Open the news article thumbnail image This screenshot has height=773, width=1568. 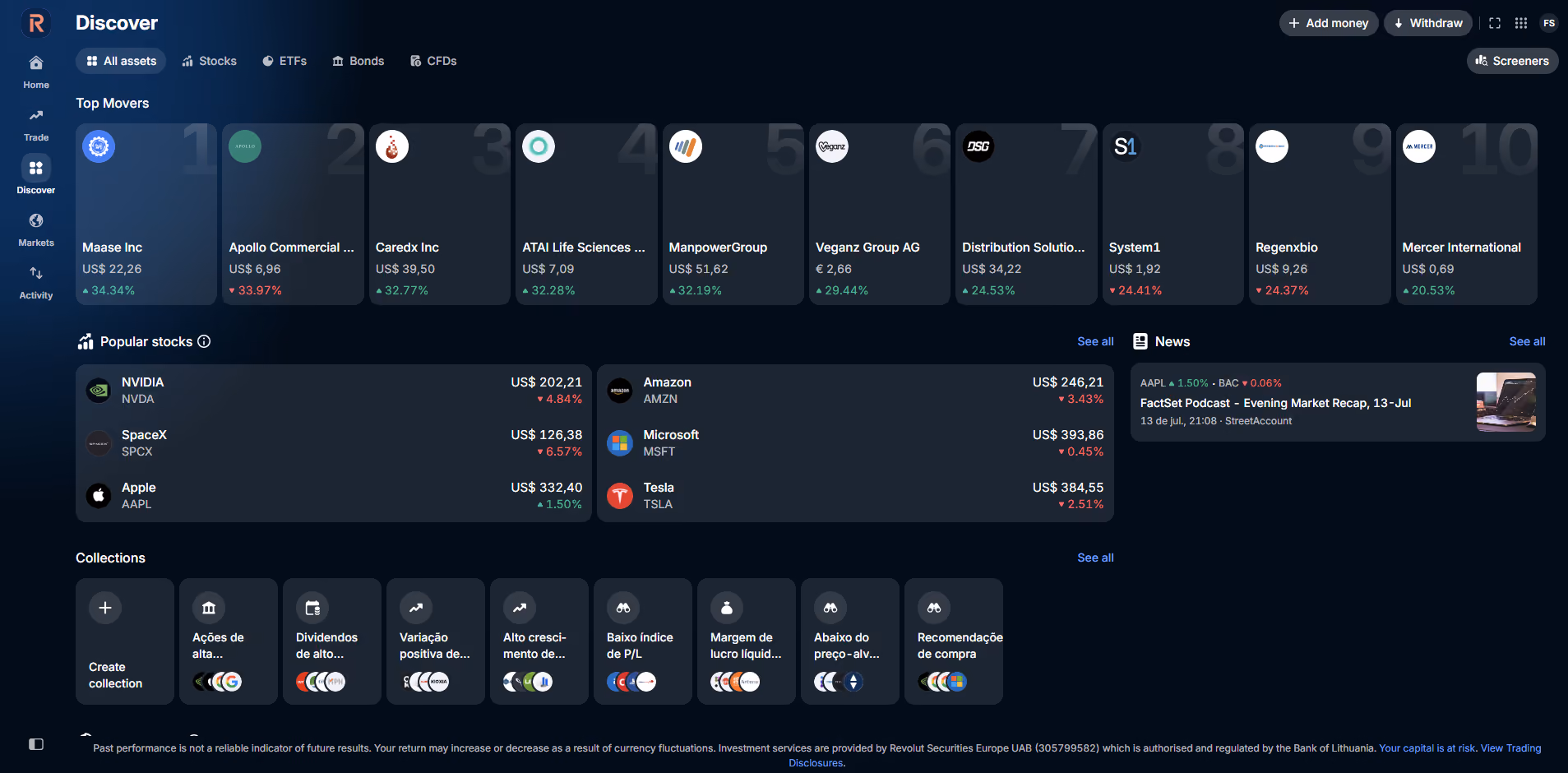point(1506,402)
